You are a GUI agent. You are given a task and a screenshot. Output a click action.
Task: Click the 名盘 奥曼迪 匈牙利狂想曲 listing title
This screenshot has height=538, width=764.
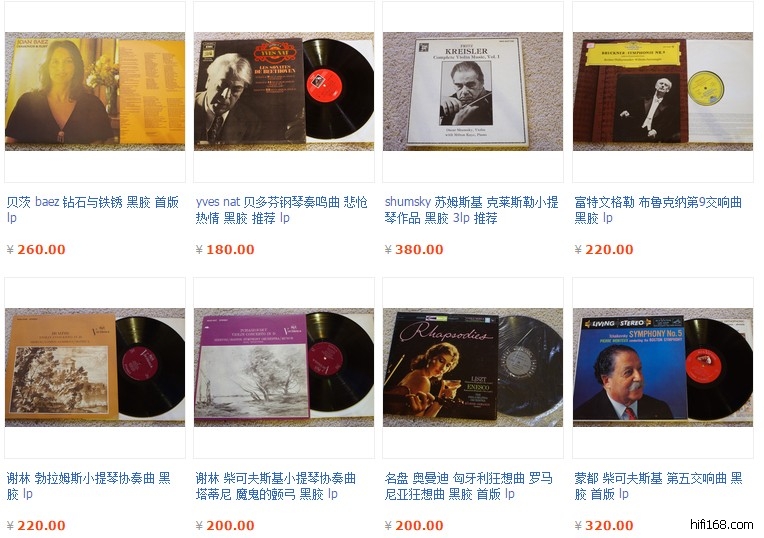469,486
